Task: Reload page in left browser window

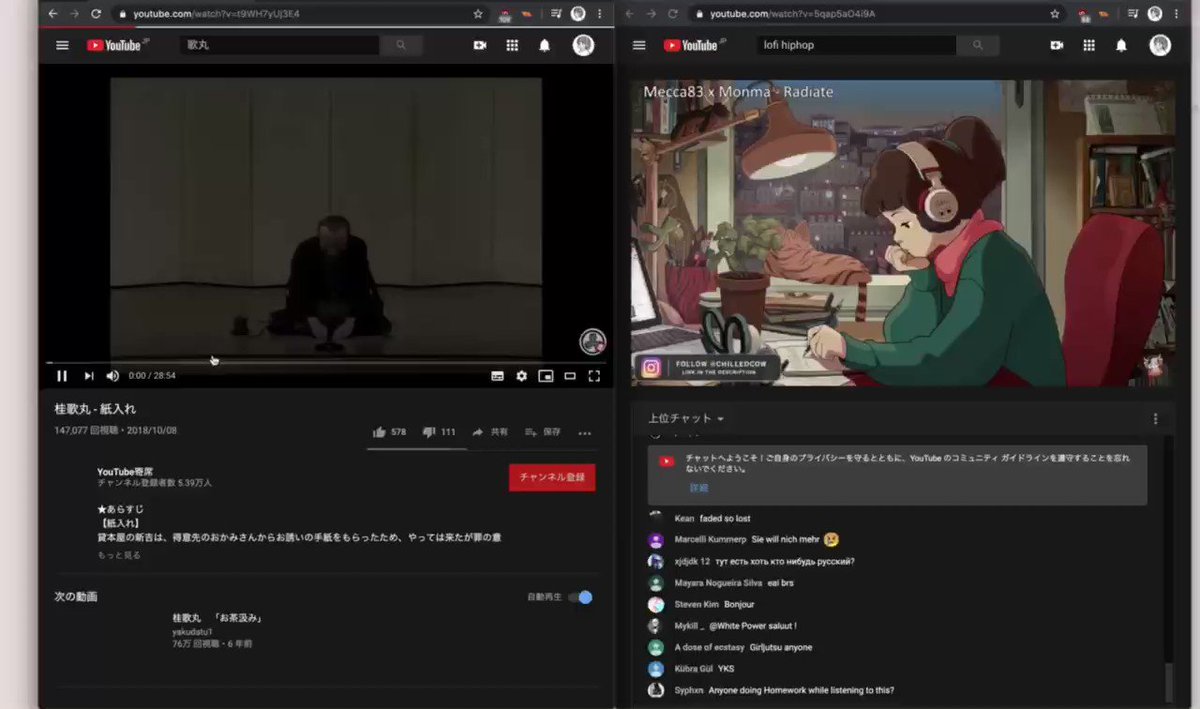Action: pos(96,14)
